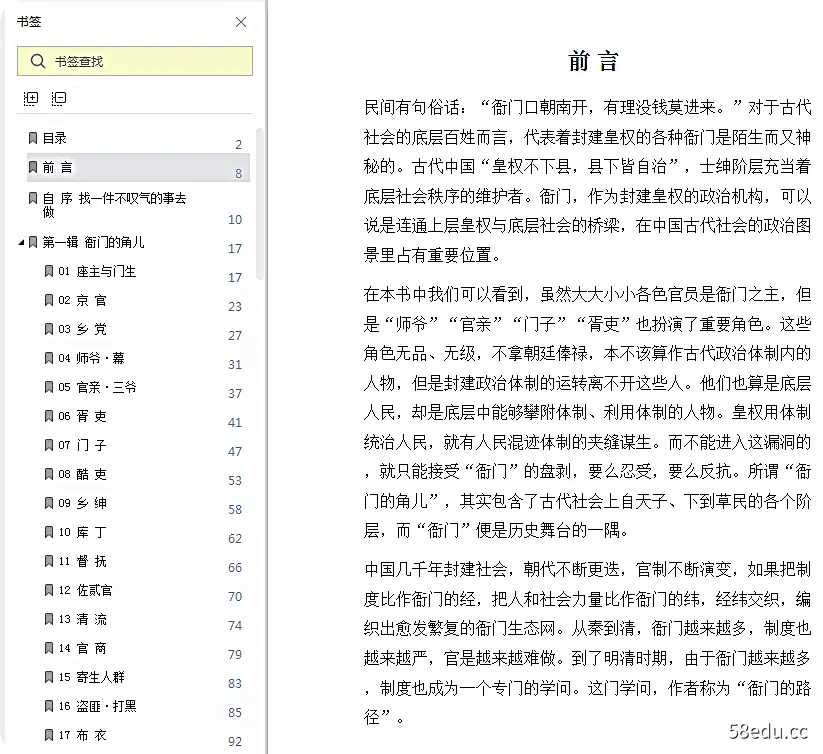The height and width of the screenshot is (754, 823).
Task: Expand all bookmarks icon
Action: click(x=31, y=98)
